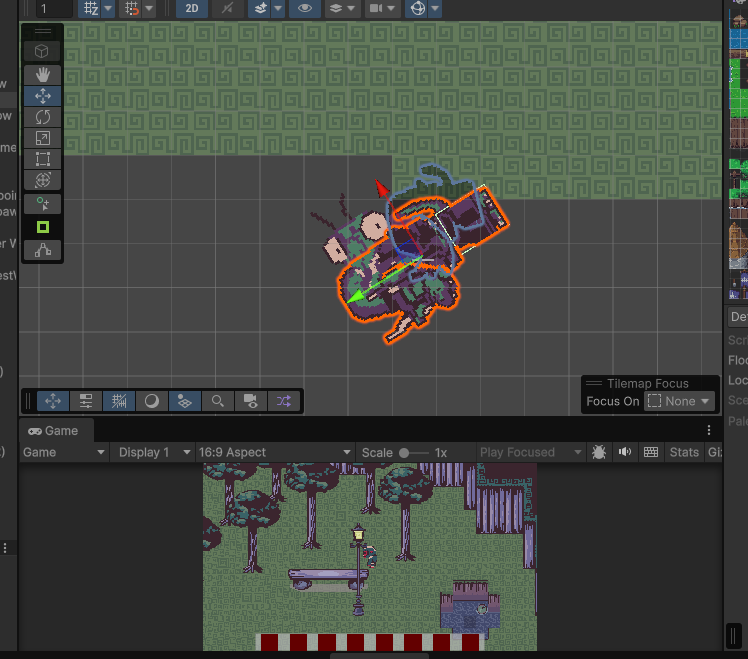Image resolution: width=748 pixels, height=659 pixels.
Task: Click the lamp post in Game view
Action: point(358,570)
